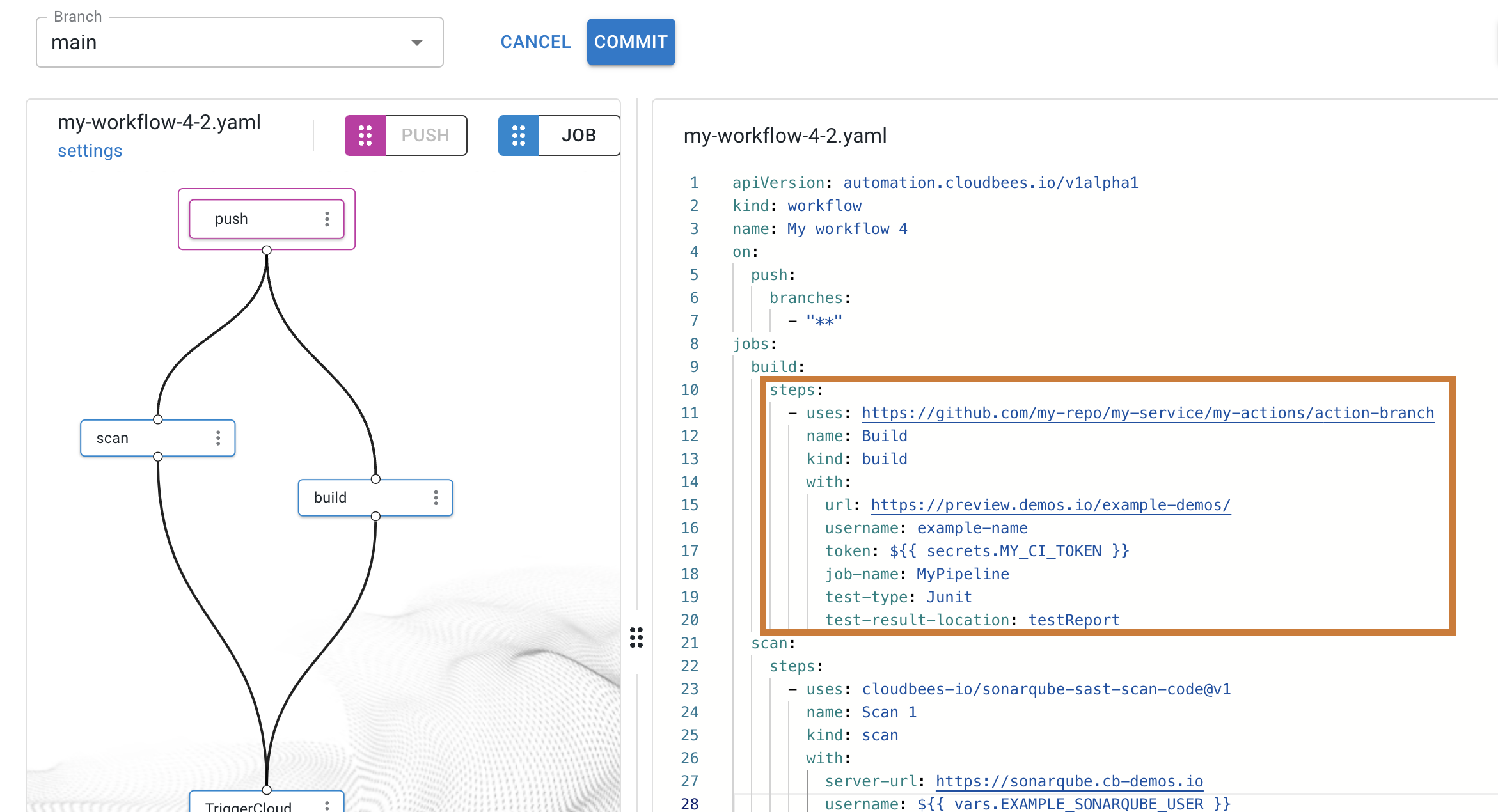Open the github action-branch URL link
Image resolution: width=1498 pixels, height=812 pixels.
(1147, 413)
